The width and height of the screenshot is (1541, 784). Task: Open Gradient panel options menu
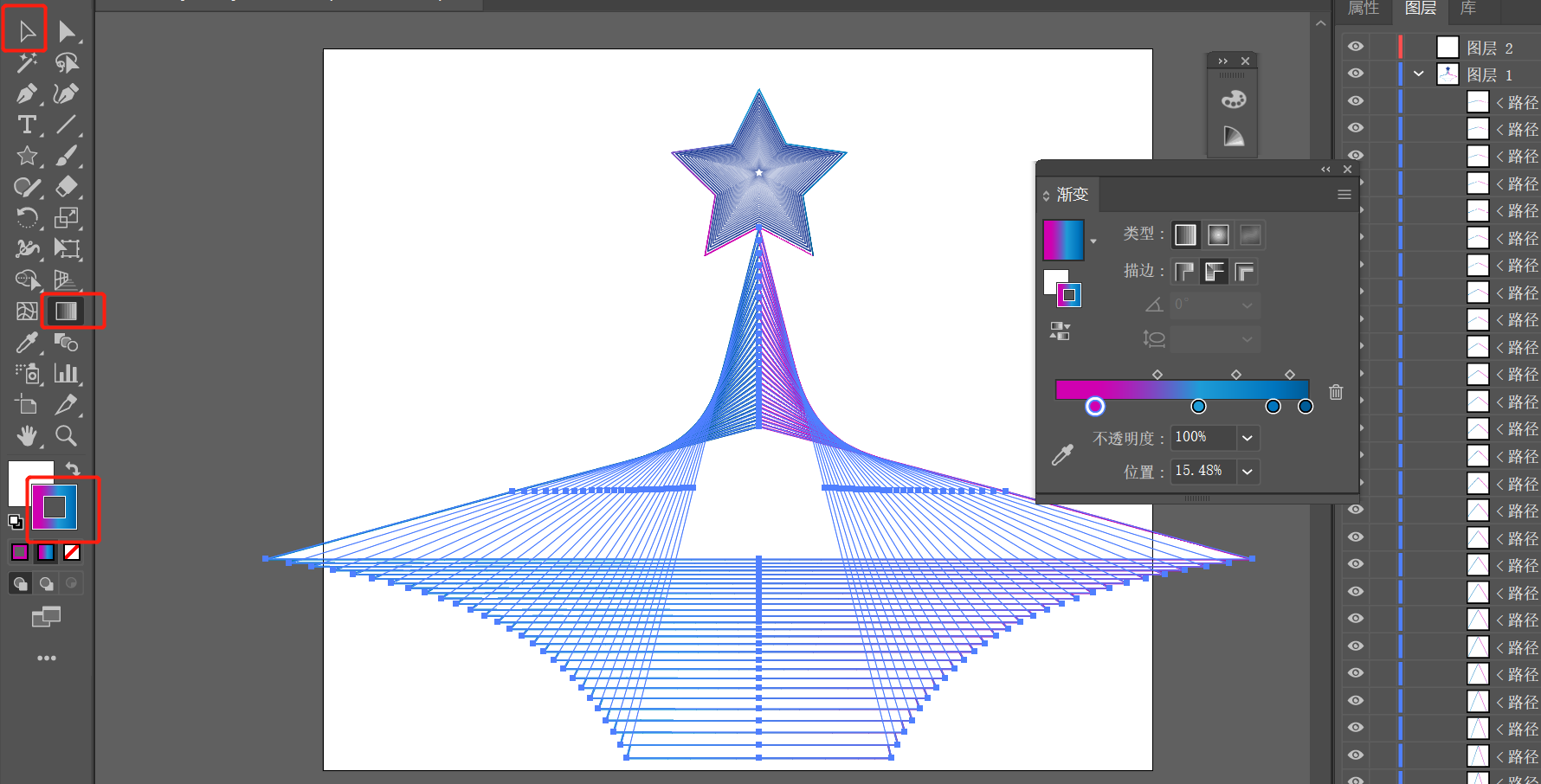click(x=1344, y=195)
